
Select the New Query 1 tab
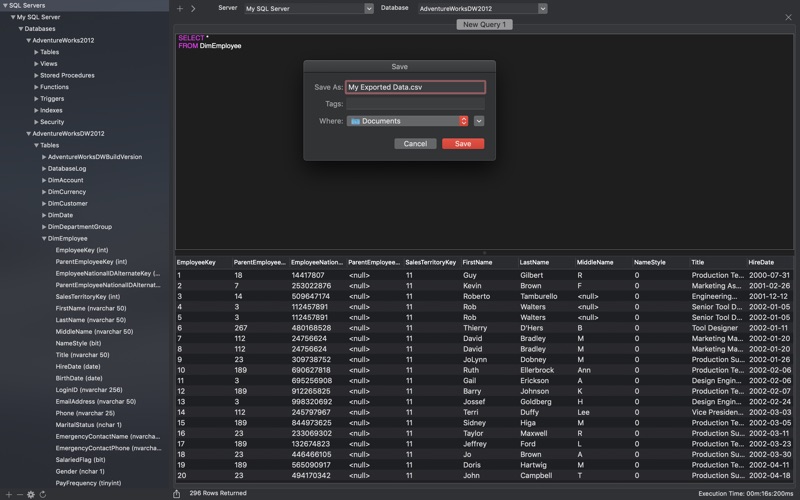point(484,24)
